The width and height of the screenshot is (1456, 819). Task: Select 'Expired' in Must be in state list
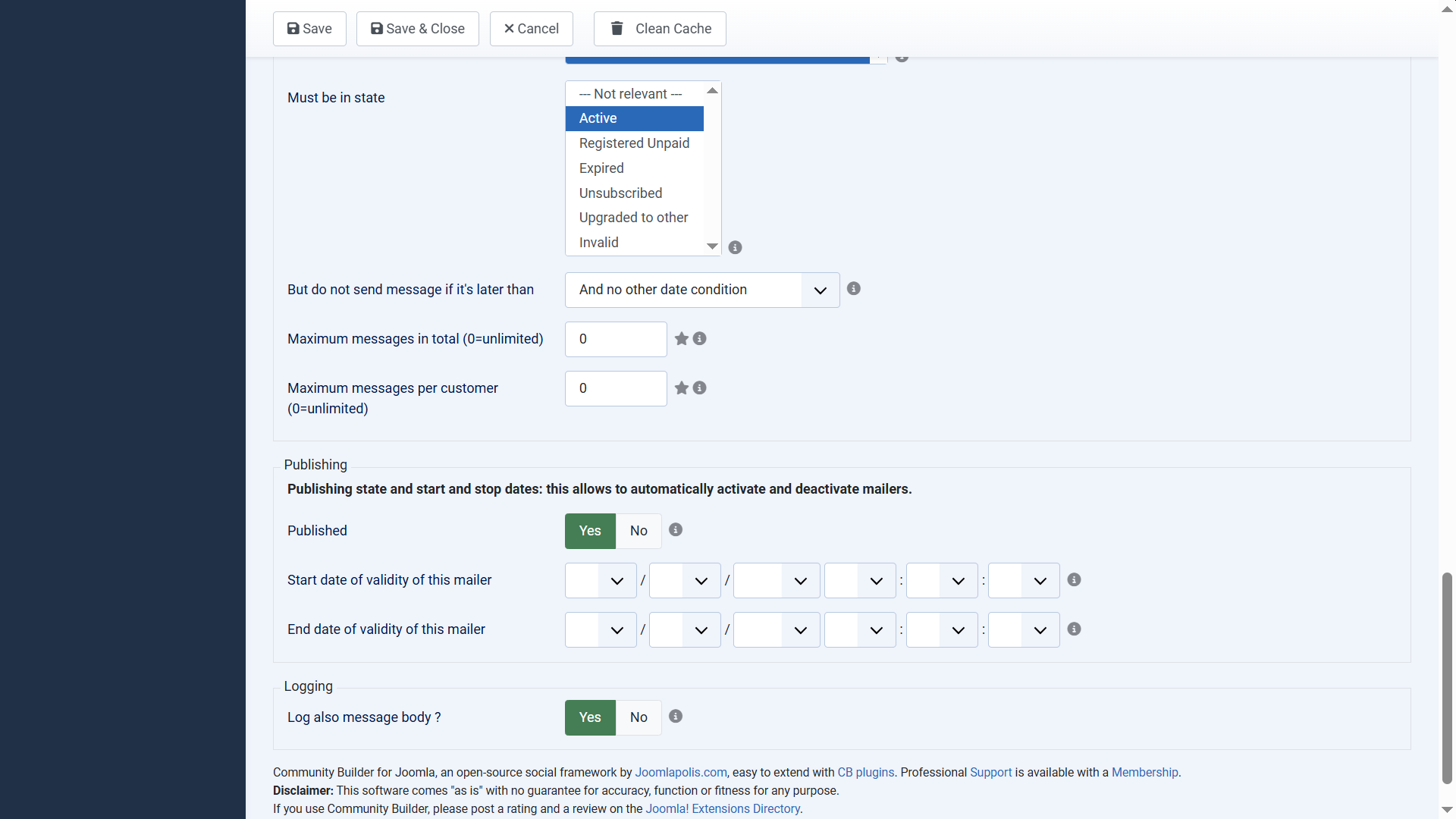click(x=601, y=168)
